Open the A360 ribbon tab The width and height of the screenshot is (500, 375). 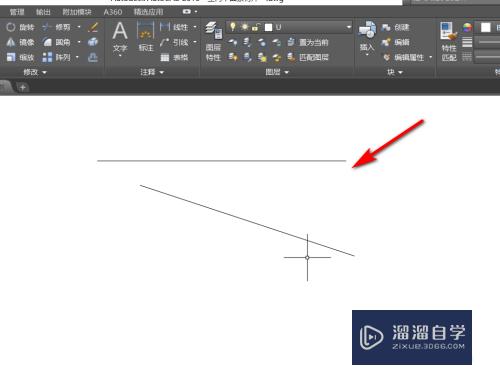pyautogui.click(x=113, y=12)
